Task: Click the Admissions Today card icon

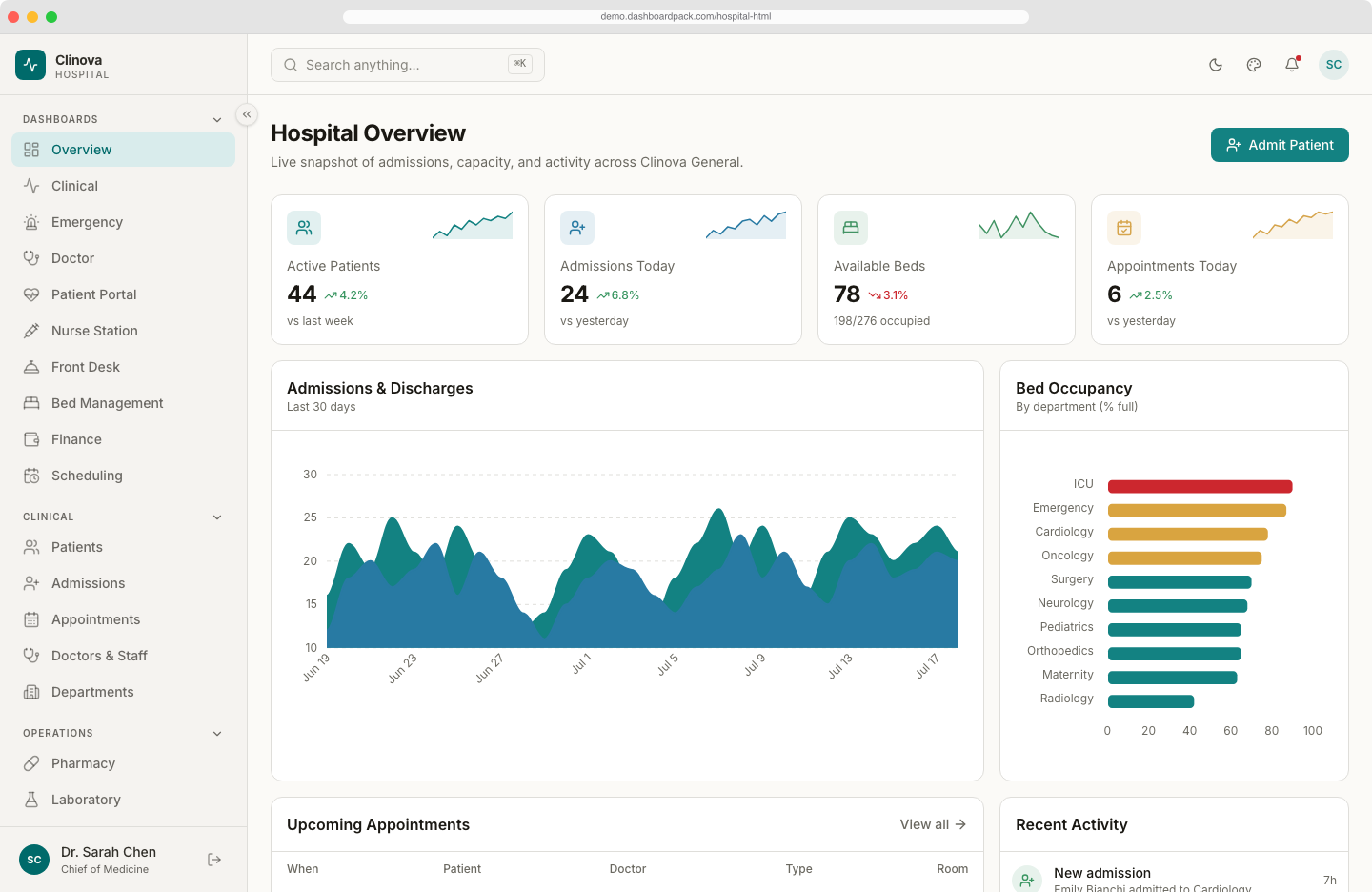Action: click(x=577, y=228)
